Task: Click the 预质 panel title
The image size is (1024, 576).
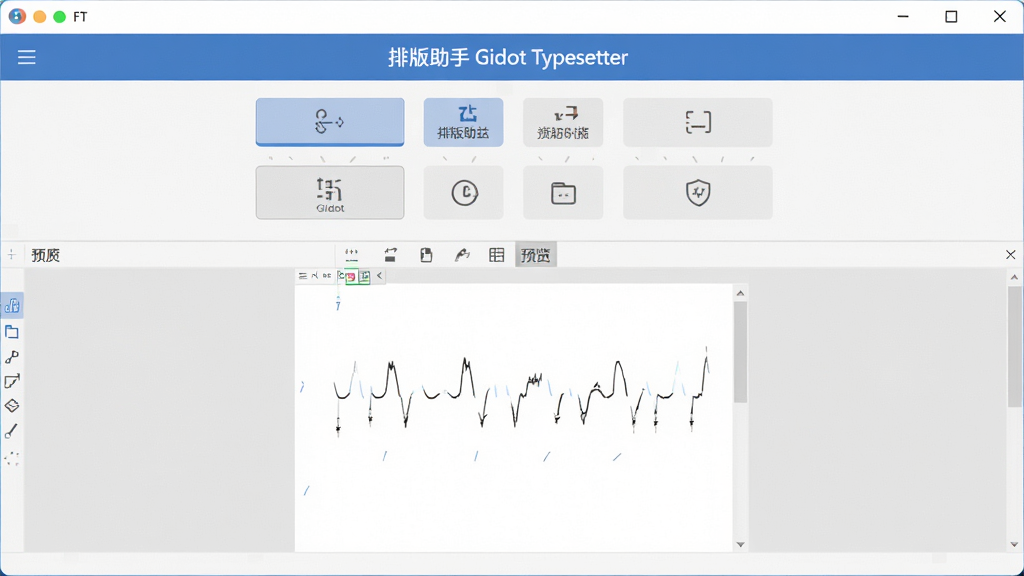Action: [46, 255]
